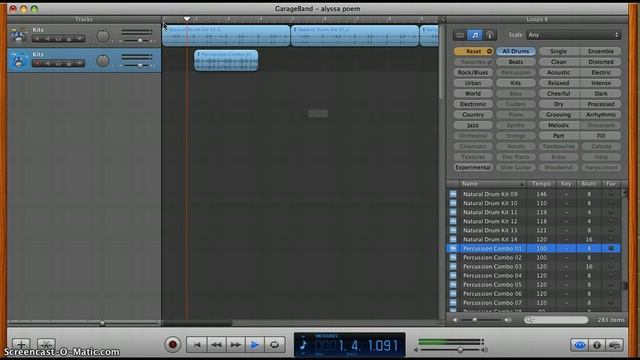This screenshot has width=640, height=360.
Task: Select the Grooving descriptor button
Action: [x=558, y=115]
